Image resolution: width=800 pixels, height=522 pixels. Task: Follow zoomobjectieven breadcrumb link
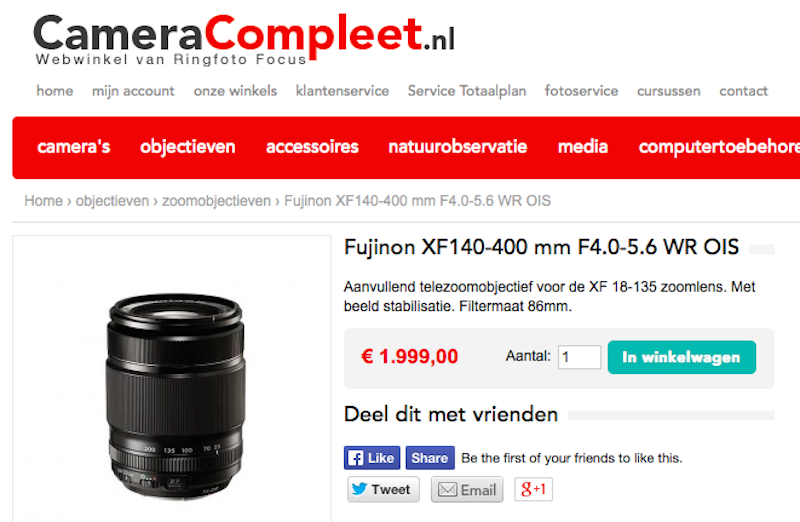(x=216, y=201)
